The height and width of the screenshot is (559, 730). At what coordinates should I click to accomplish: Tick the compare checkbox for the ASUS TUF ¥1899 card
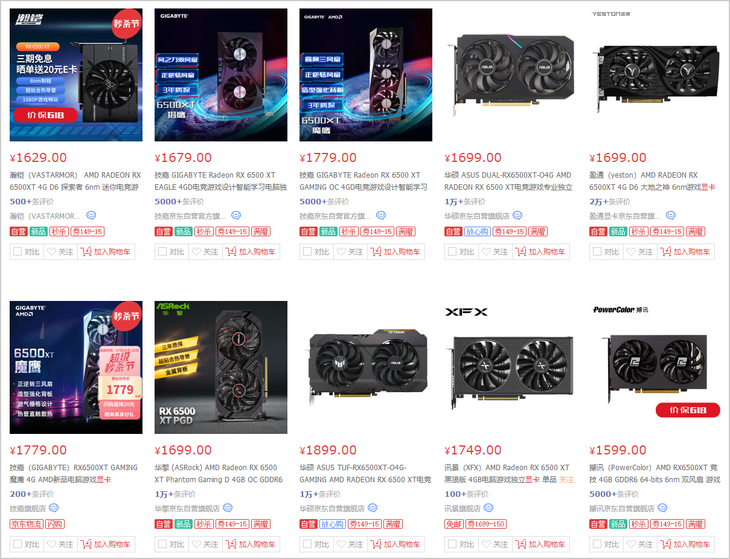[307, 544]
